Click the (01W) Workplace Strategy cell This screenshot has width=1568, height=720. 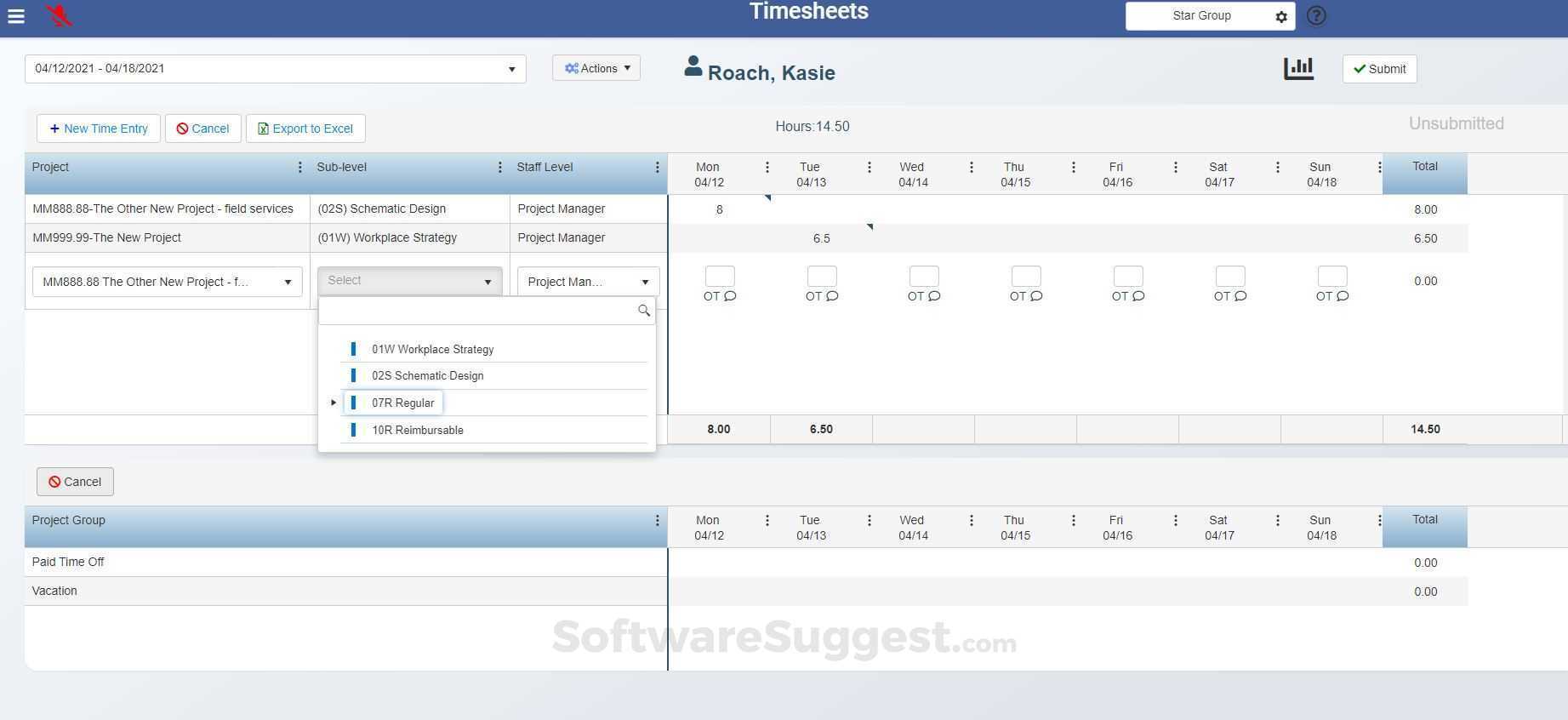(410, 238)
